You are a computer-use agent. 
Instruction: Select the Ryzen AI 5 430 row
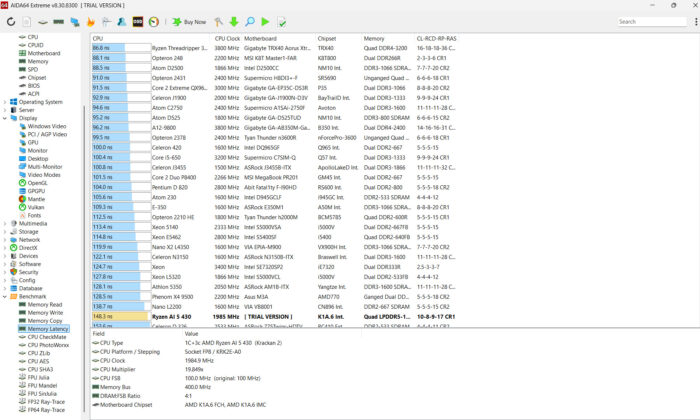274,316
